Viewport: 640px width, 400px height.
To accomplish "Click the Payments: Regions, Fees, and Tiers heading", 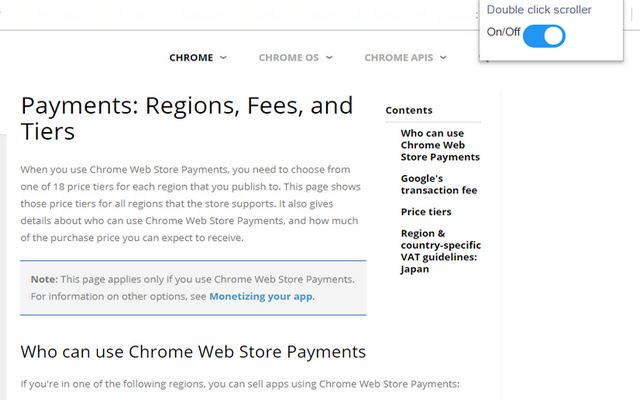I will click(x=187, y=118).
